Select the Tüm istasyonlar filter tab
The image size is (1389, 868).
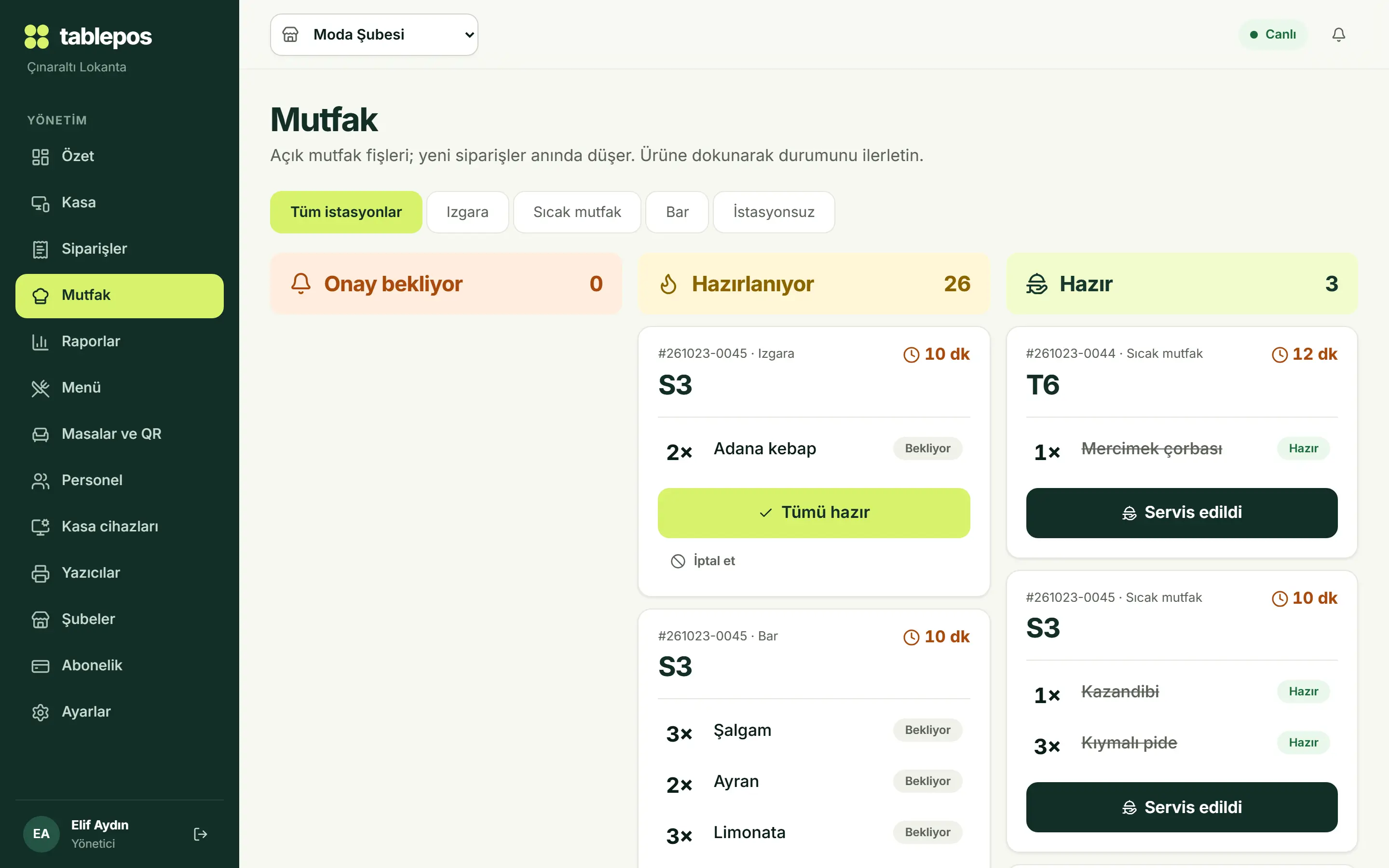click(x=346, y=212)
